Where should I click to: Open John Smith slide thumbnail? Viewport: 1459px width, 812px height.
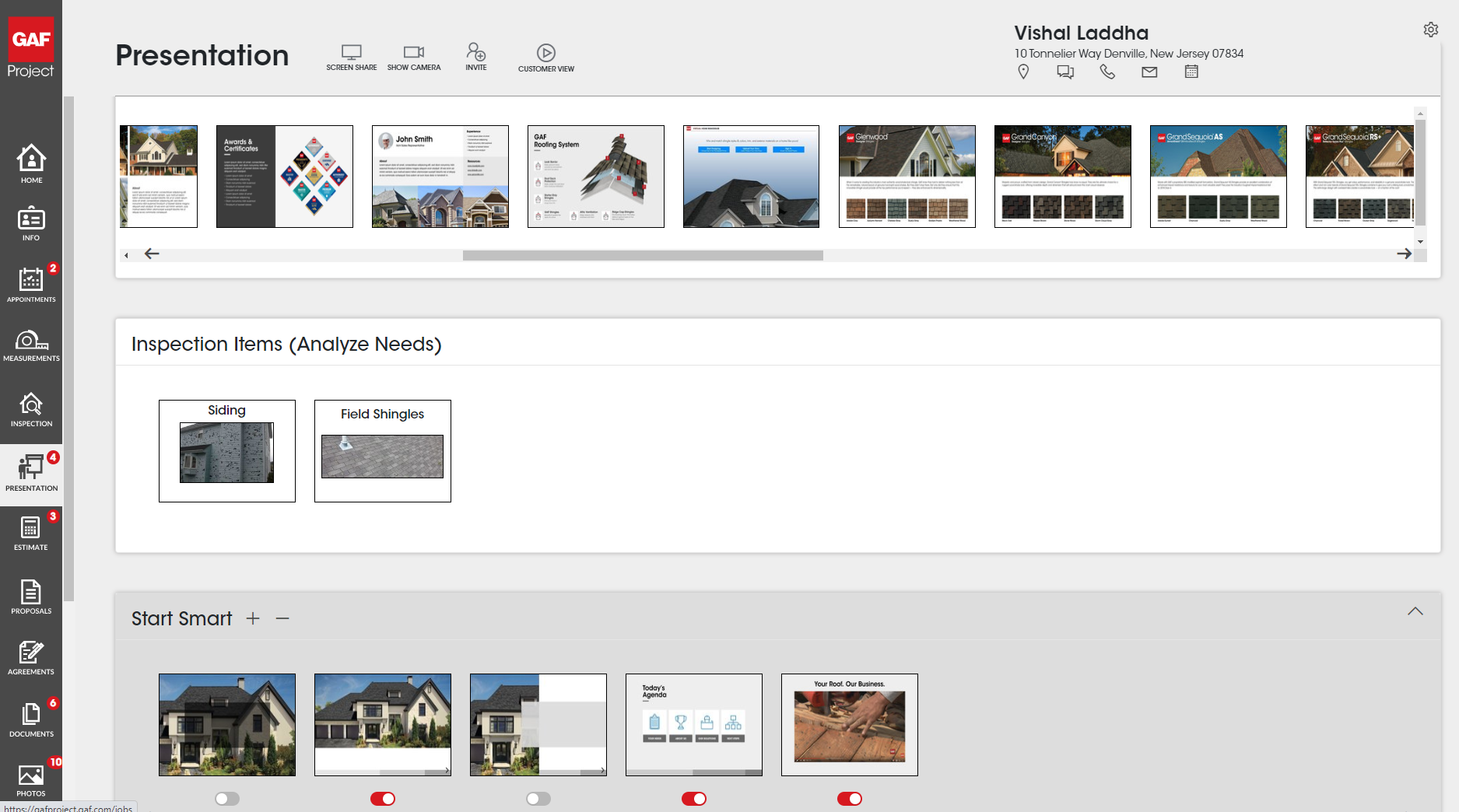point(440,177)
